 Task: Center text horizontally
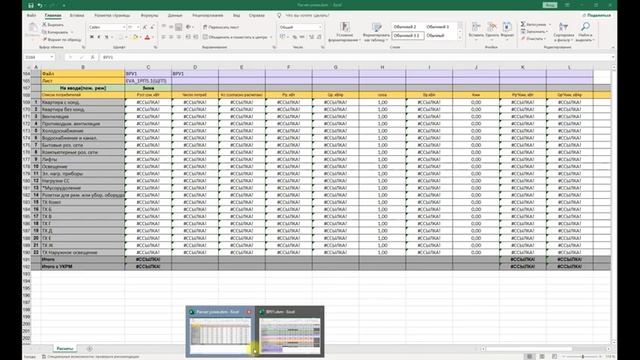click(x=171, y=37)
